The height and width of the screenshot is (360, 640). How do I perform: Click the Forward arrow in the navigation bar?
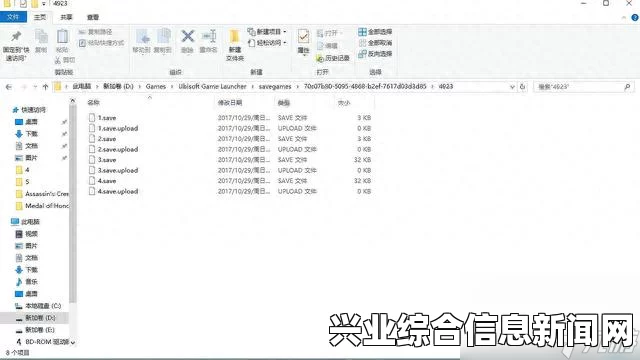tap(24, 87)
